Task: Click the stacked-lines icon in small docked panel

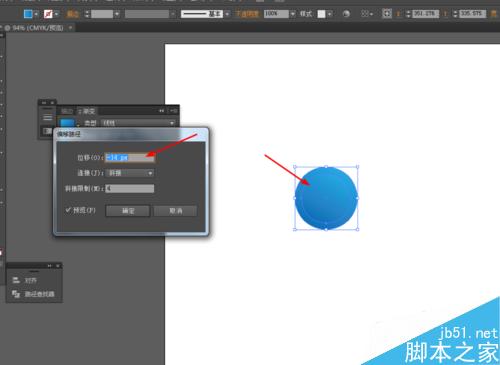Action: click(48, 117)
